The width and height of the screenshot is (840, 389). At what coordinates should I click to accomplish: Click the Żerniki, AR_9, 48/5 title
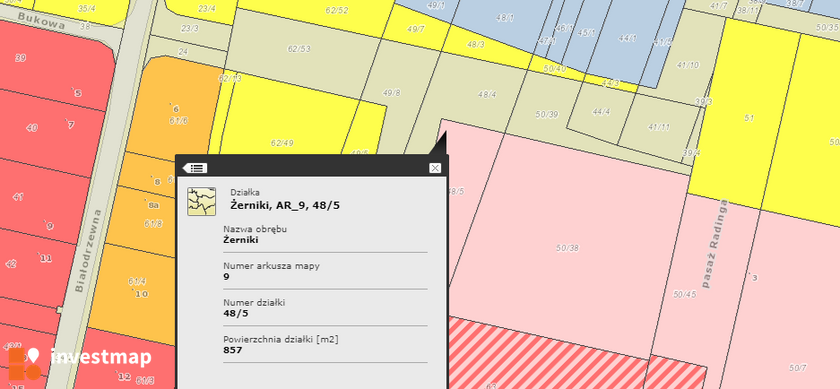point(286,205)
